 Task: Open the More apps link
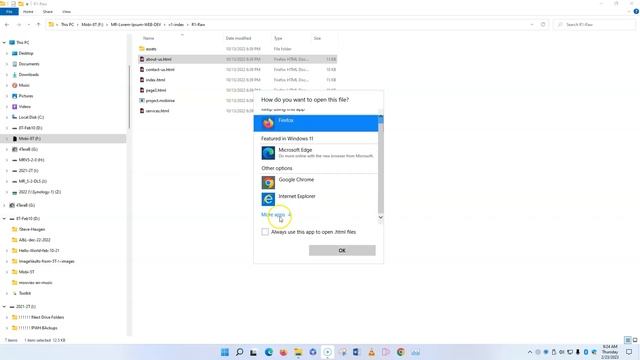(276, 215)
